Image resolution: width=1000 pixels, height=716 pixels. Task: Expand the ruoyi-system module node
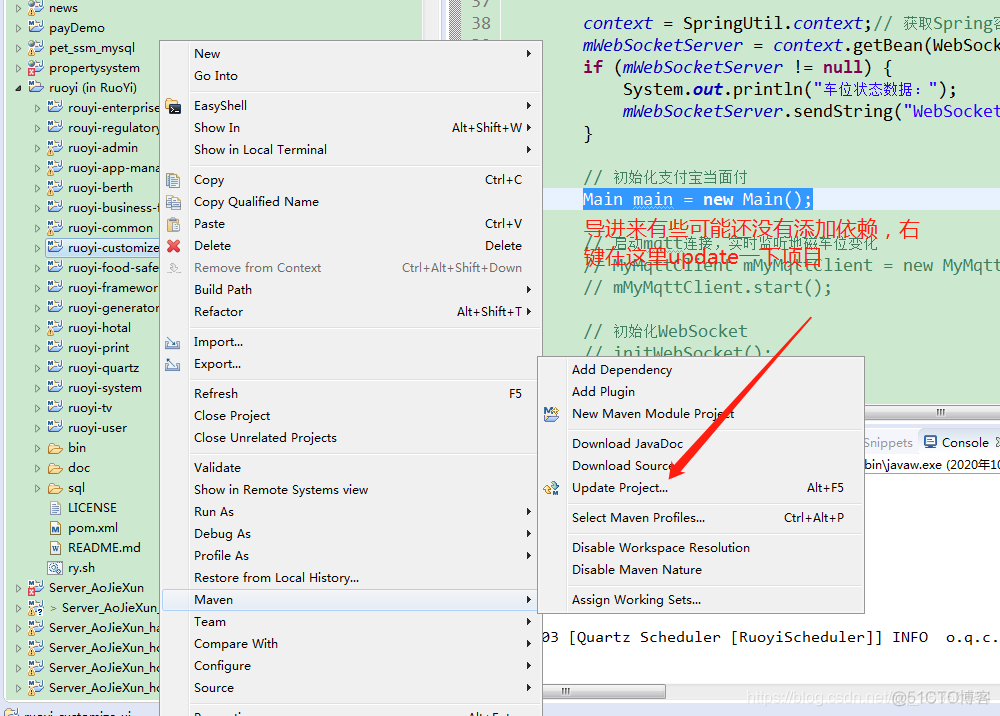coord(38,388)
